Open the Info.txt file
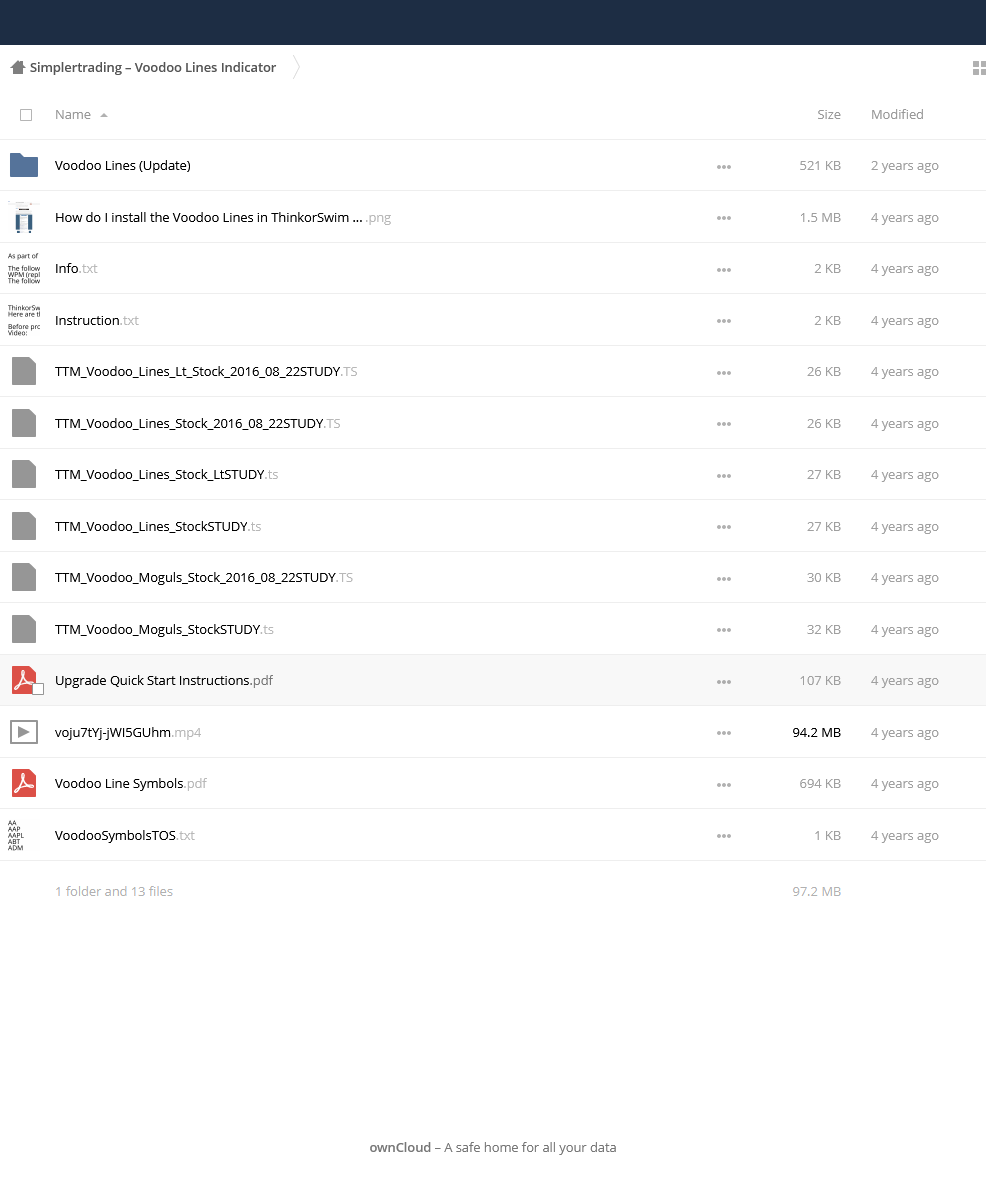This screenshot has width=986, height=1177. click(x=76, y=268)
